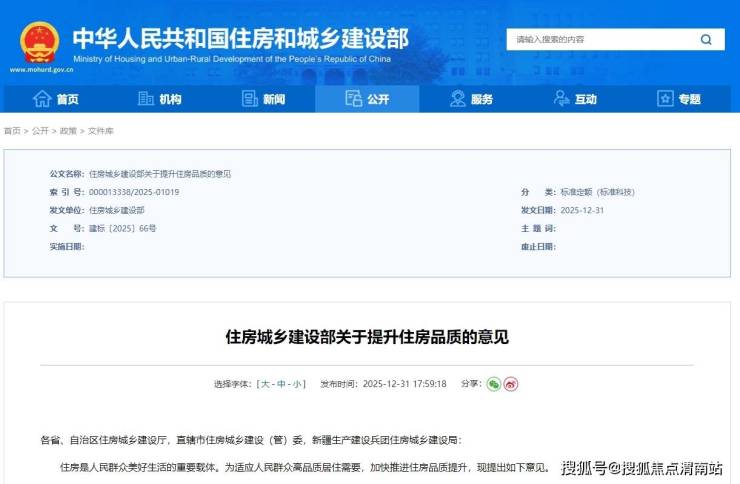The image size is (740, 484).
Task: Open the 服务 navigation tab
Action: pyautogui.click(x=471, y=99)
